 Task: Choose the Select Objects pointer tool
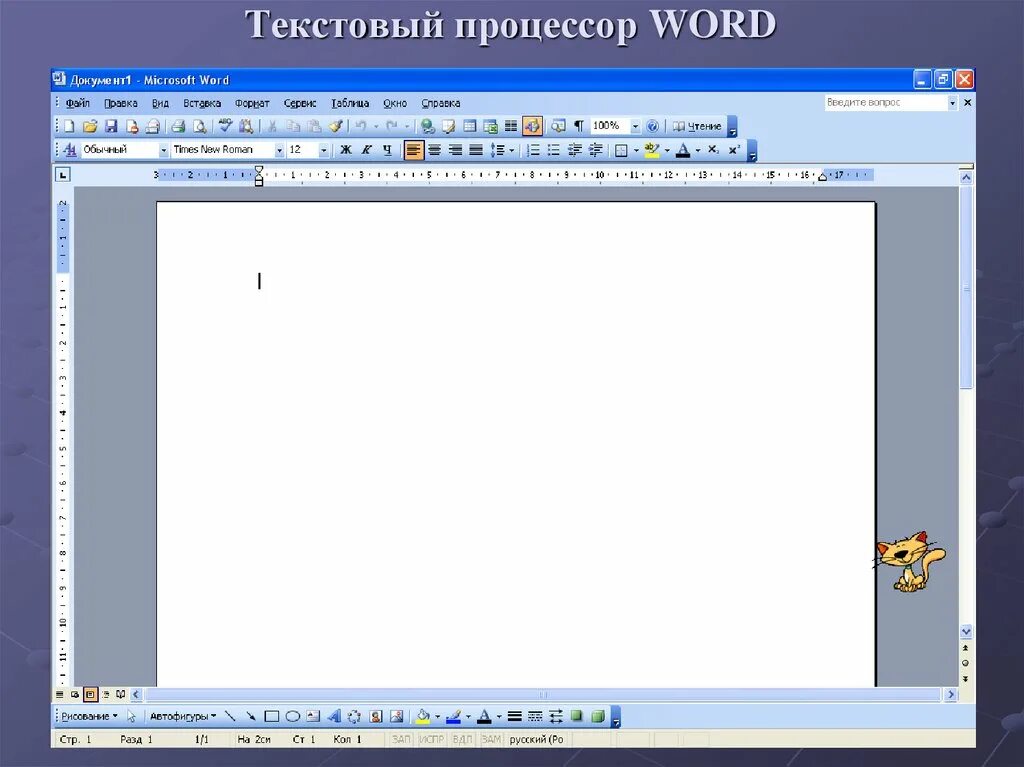(131, 717)
